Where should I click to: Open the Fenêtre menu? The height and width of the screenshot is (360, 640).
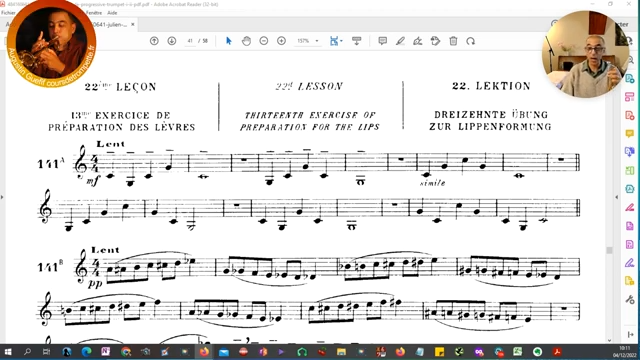click(x=93, y=13)
